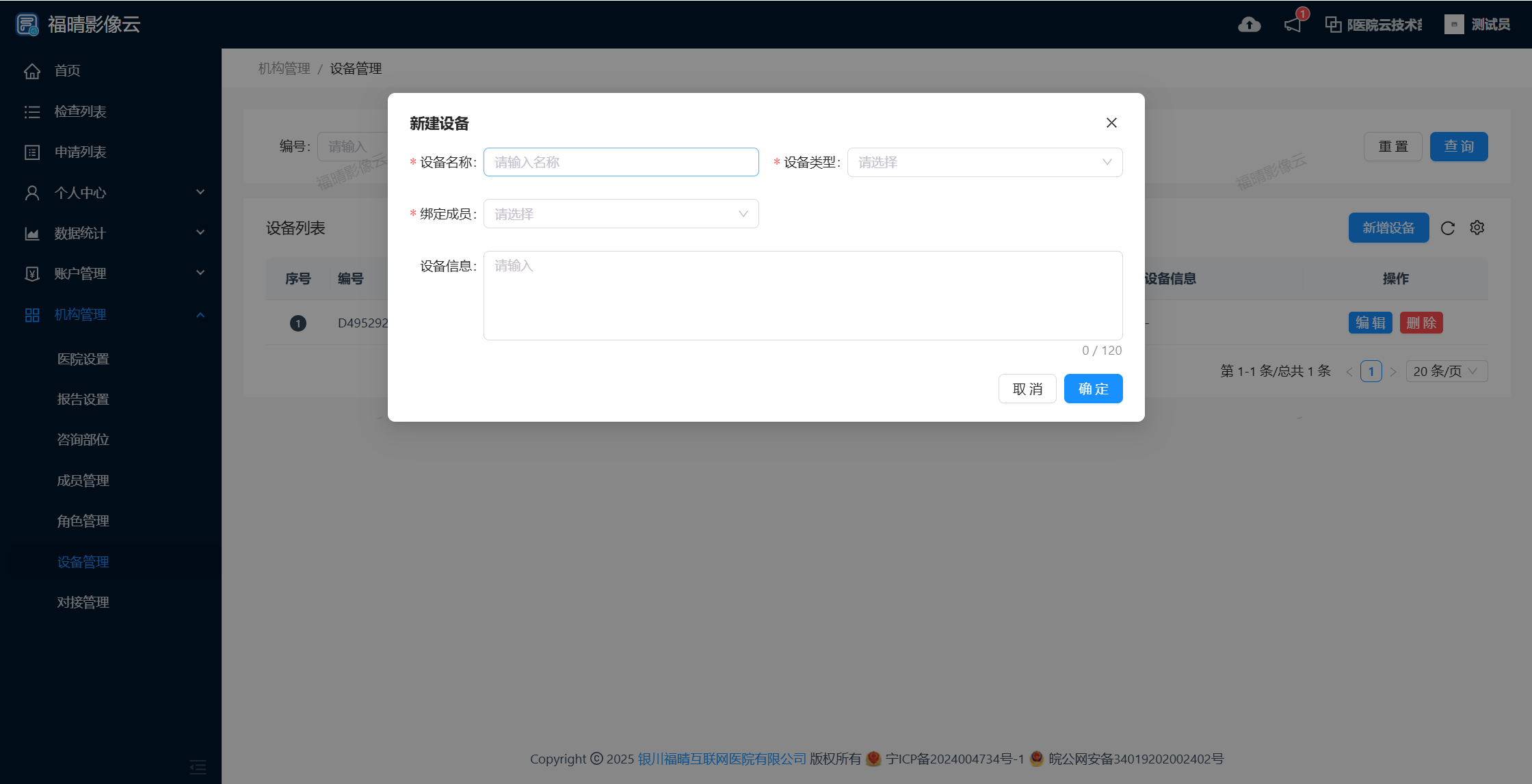Collapse the 机构管理 sidebar section
Viewport: 1532px width, 784px height.
coord(200,315)
